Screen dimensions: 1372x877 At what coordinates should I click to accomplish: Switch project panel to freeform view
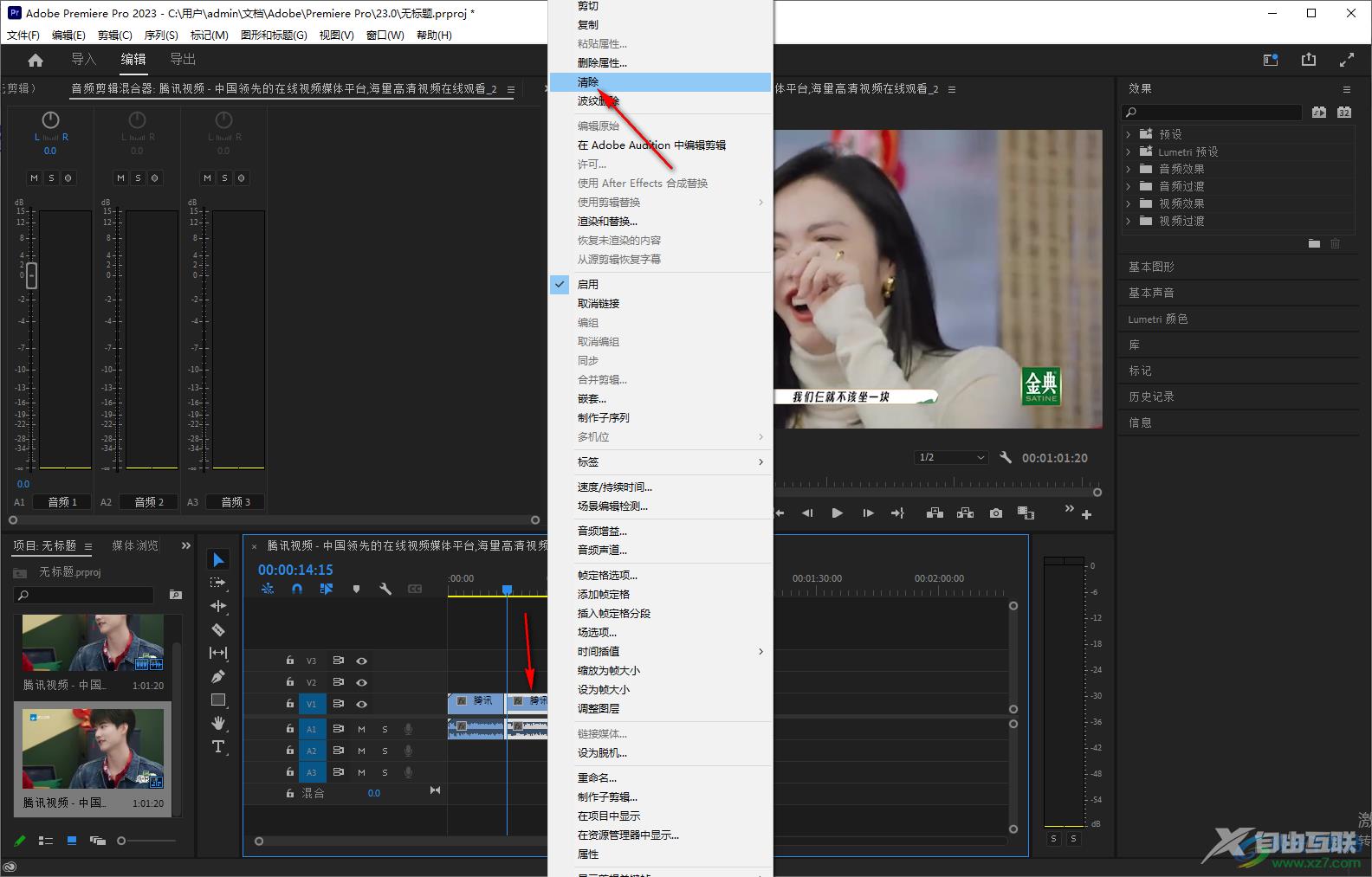98,840
